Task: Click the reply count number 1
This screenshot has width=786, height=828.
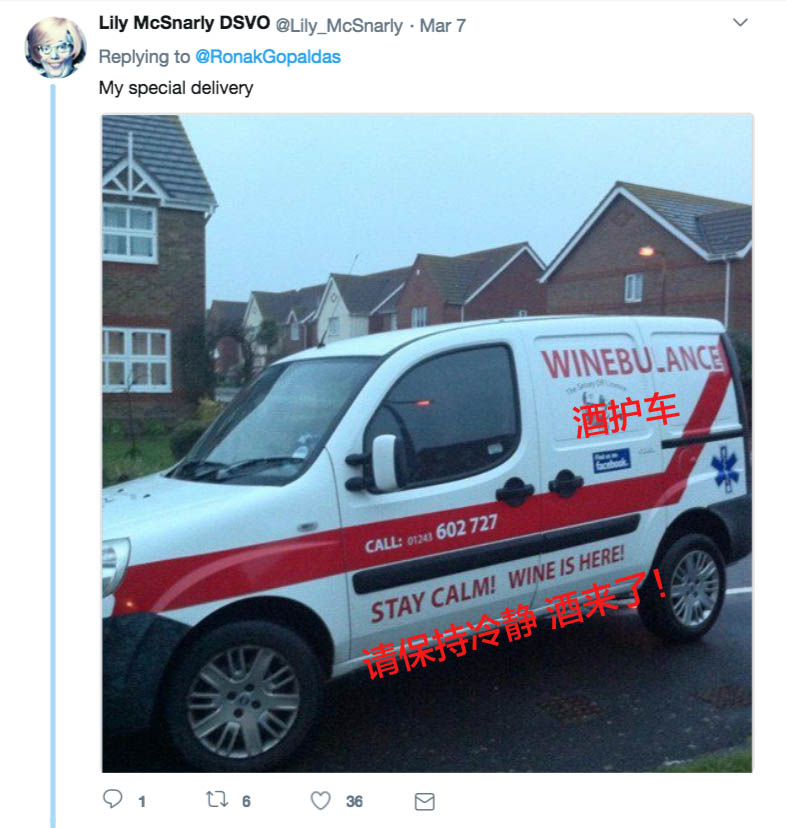Action: pyautogui.click(x=142, y=802)
